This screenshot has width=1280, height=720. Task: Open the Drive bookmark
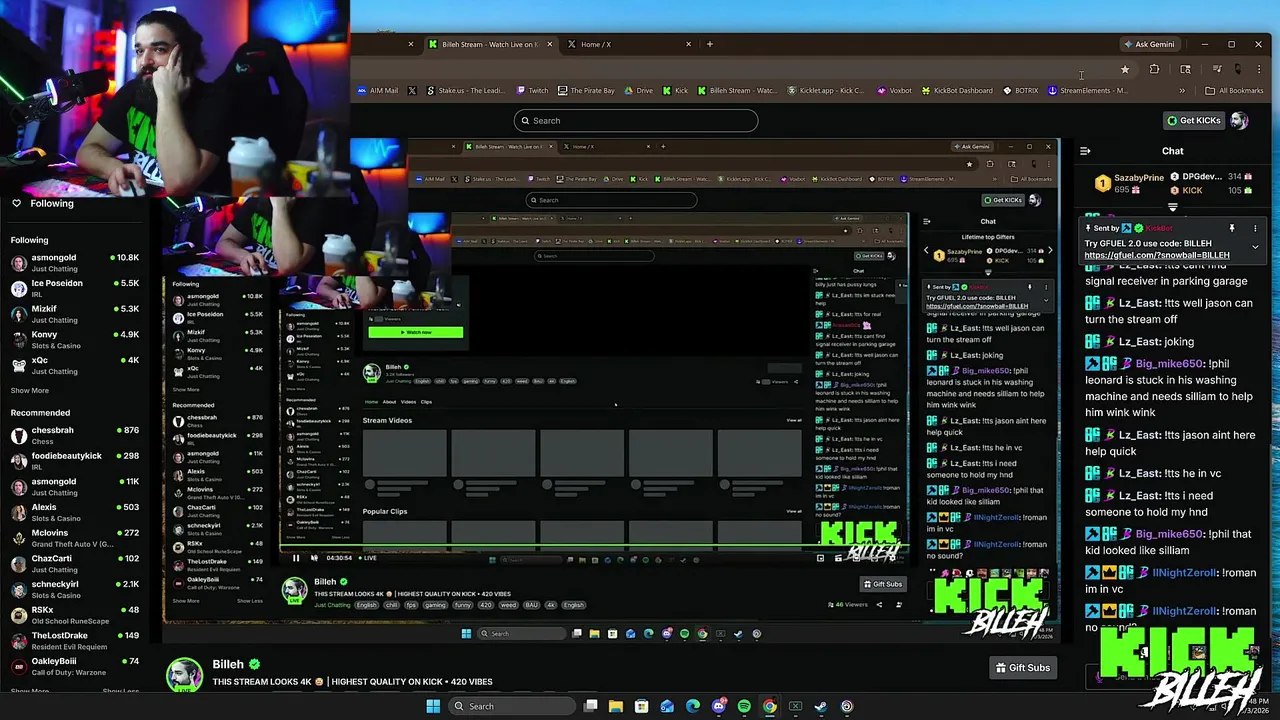click(638, 91)
